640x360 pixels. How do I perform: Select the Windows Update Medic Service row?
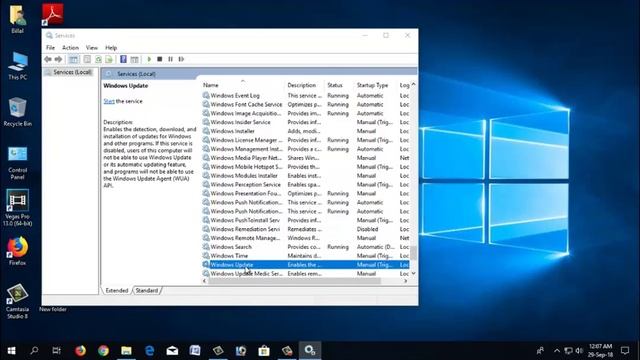point(305,274)
